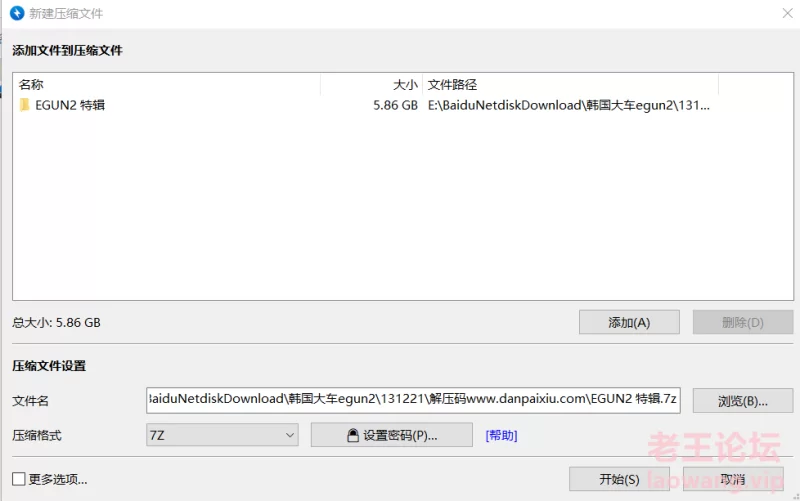800x501 pixels.
Task: Click the 取消 button
Action: pyautogui.click(x=733, y=479)
